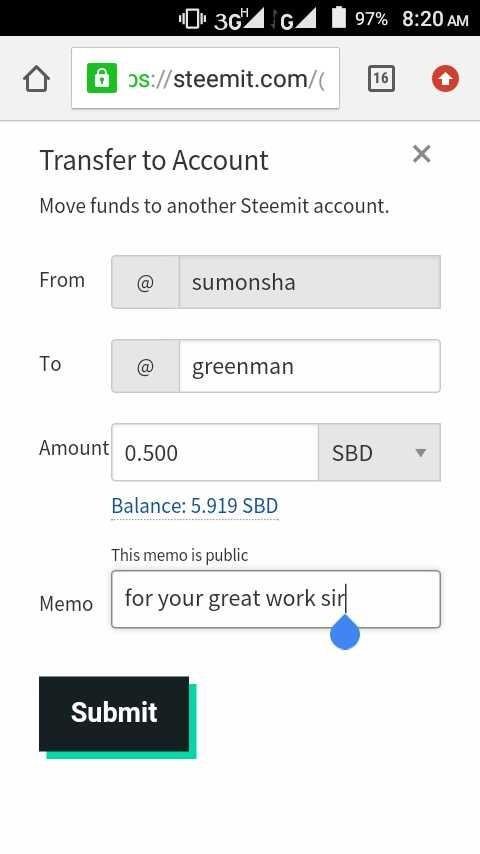Screen dimensions: 480x854
Task: Tap the Balance: 5.919 SBD link
Action: [195, 506]
